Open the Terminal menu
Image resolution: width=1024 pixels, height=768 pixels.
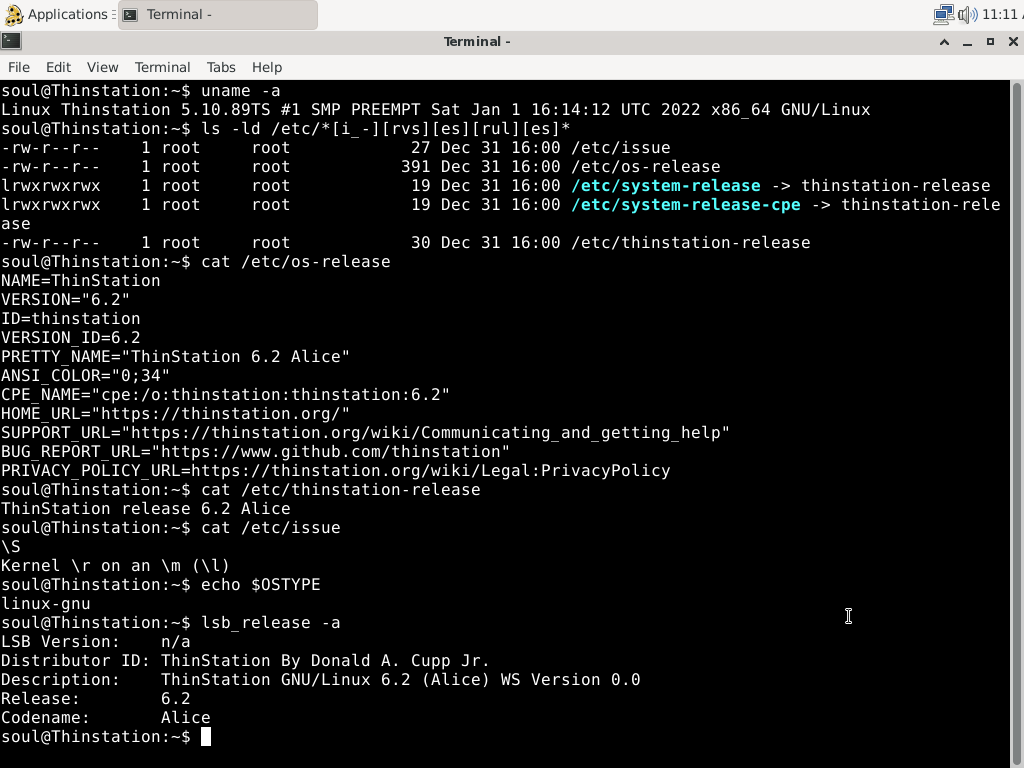point(162,67)
